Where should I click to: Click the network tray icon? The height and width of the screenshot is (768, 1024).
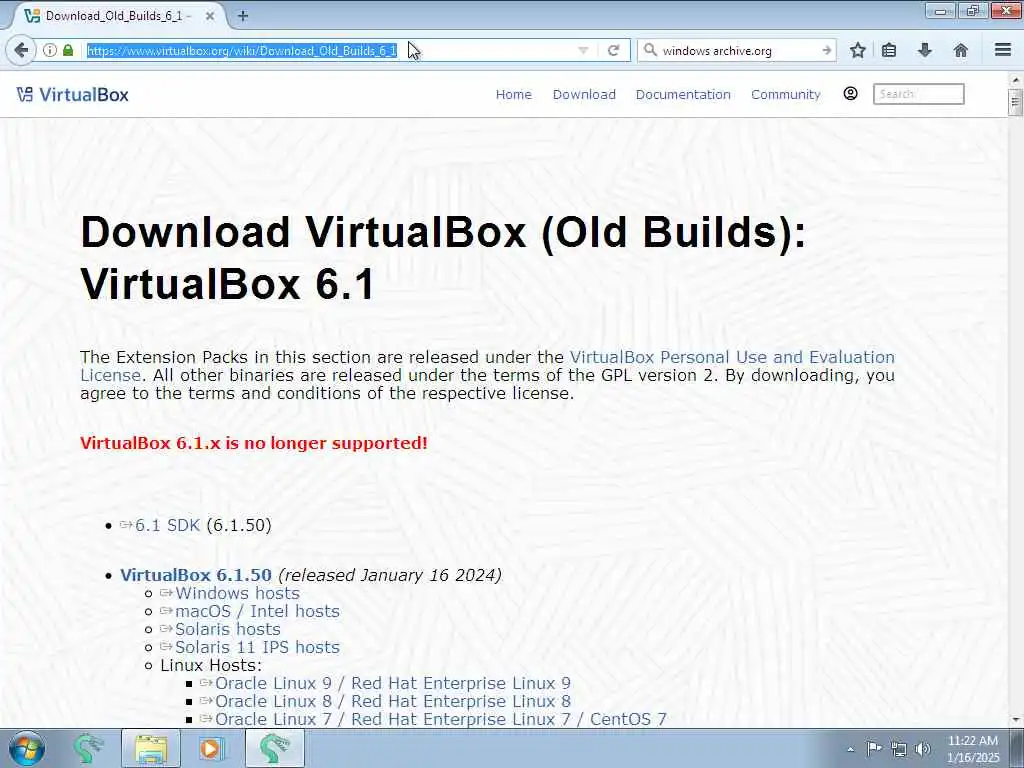[x=899, y=749]
